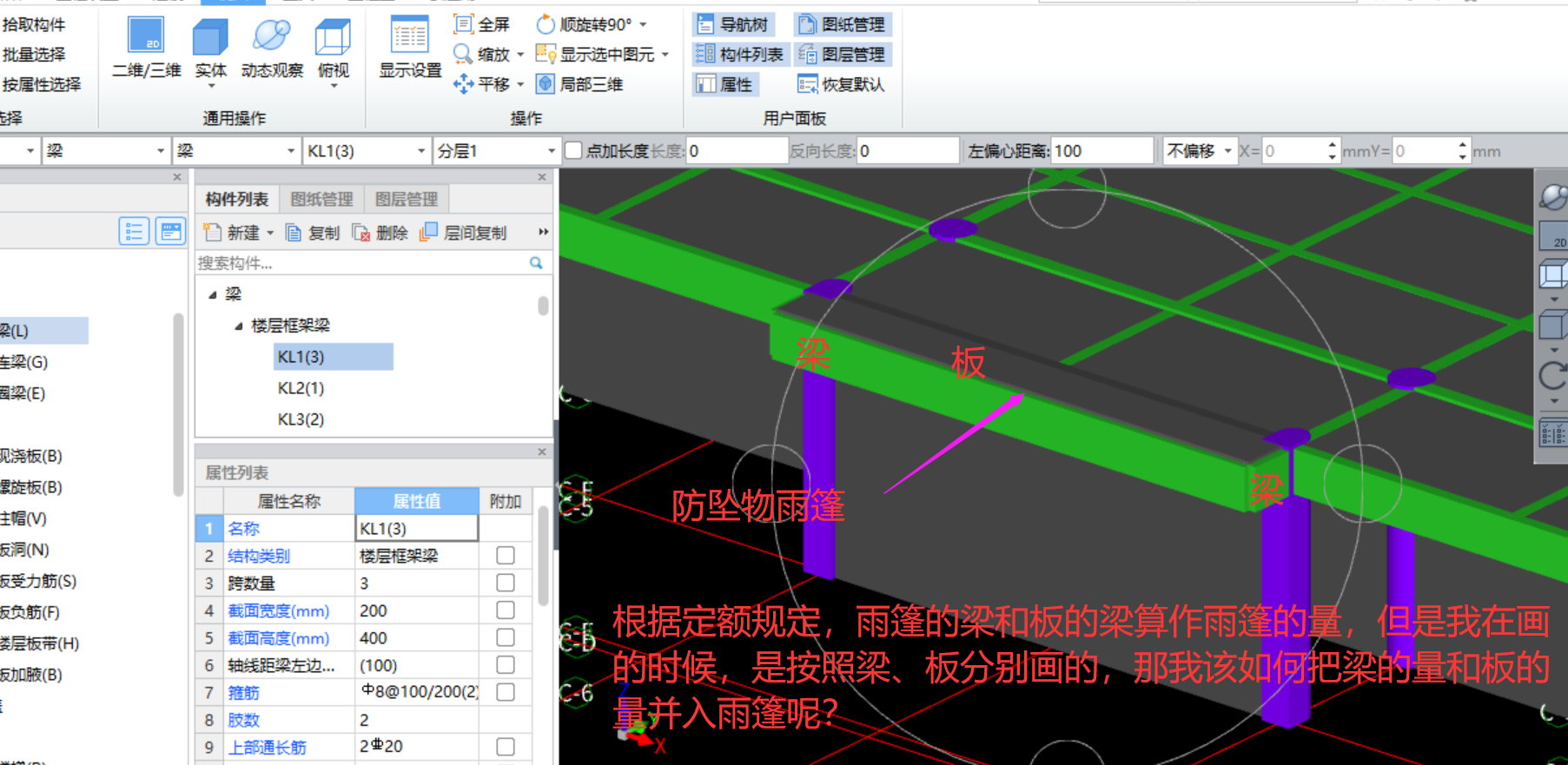
Task: Click the 属性值 column header
Action: (417, 501)
